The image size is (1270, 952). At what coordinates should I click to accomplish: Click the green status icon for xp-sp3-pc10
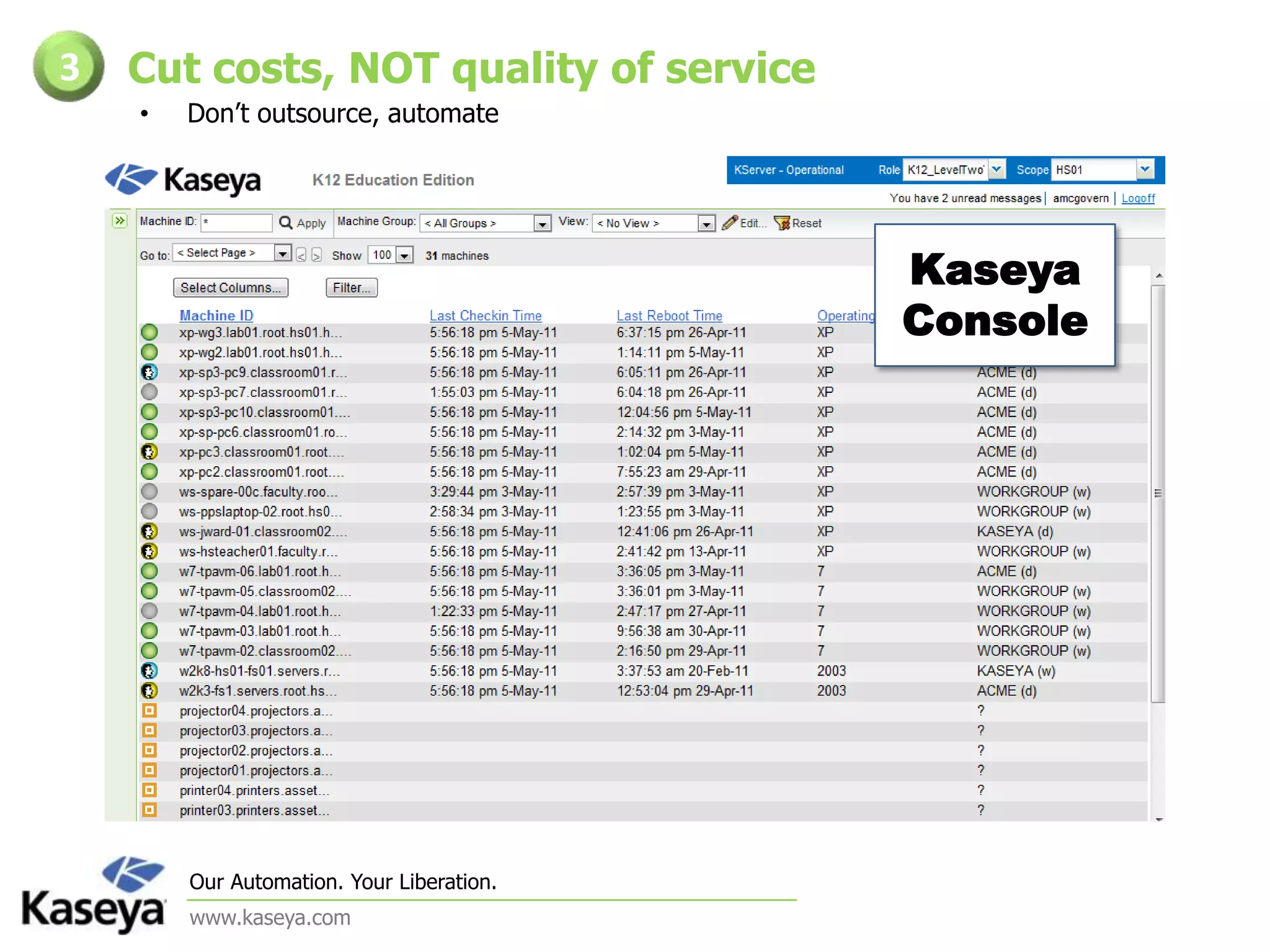(149, 412)
